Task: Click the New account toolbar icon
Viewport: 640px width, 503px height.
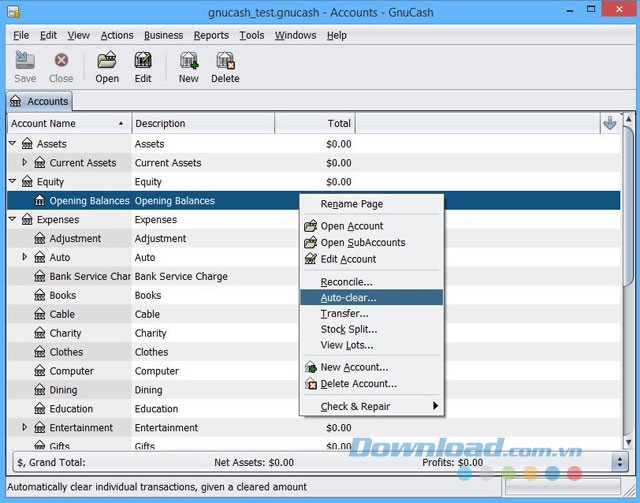Action: click(x=188, y=62)
